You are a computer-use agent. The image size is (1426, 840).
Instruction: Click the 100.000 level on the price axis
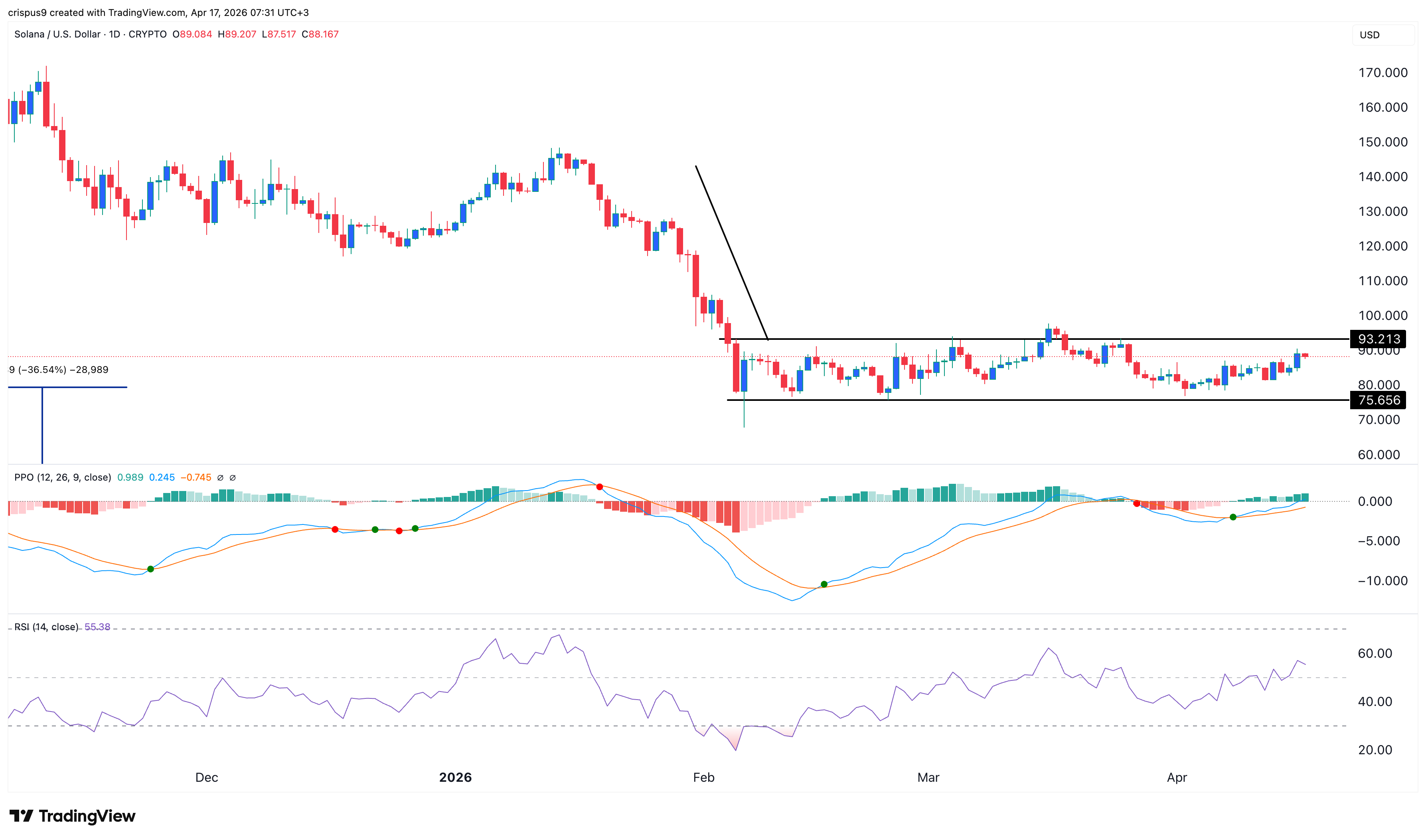1383,315
